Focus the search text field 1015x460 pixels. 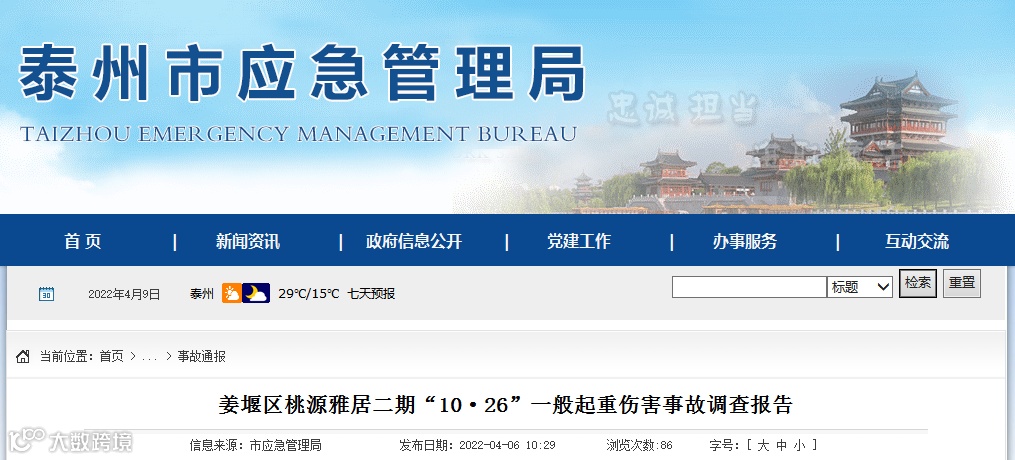pos(749,287)
